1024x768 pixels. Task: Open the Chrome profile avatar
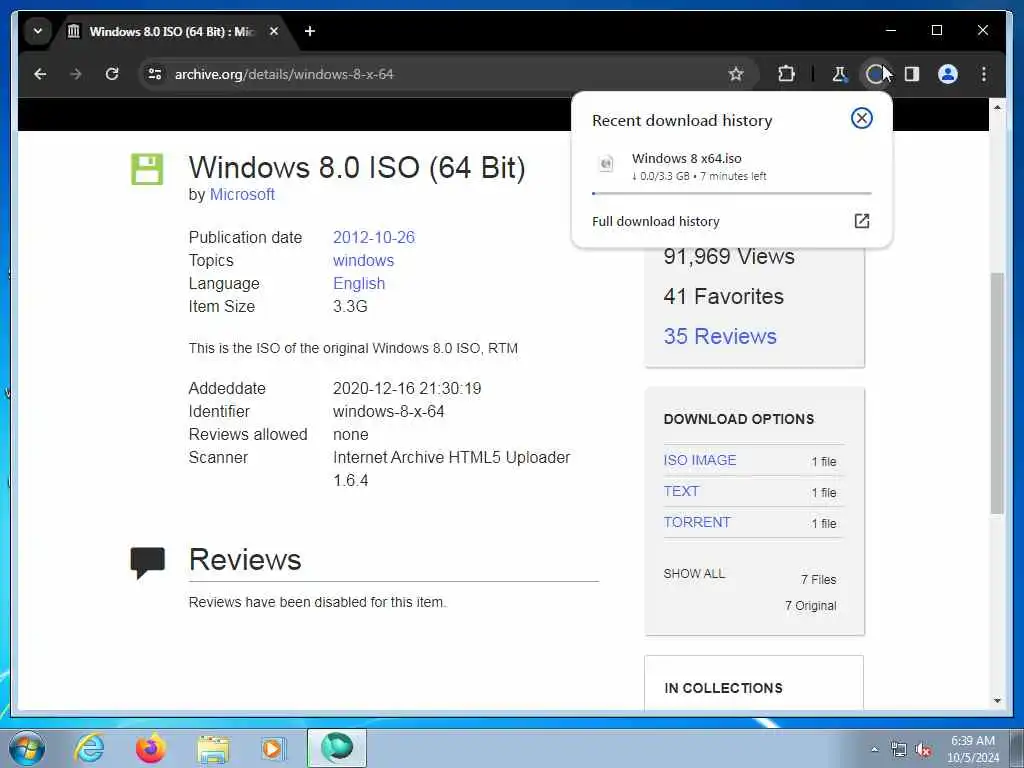click(948, 74)
